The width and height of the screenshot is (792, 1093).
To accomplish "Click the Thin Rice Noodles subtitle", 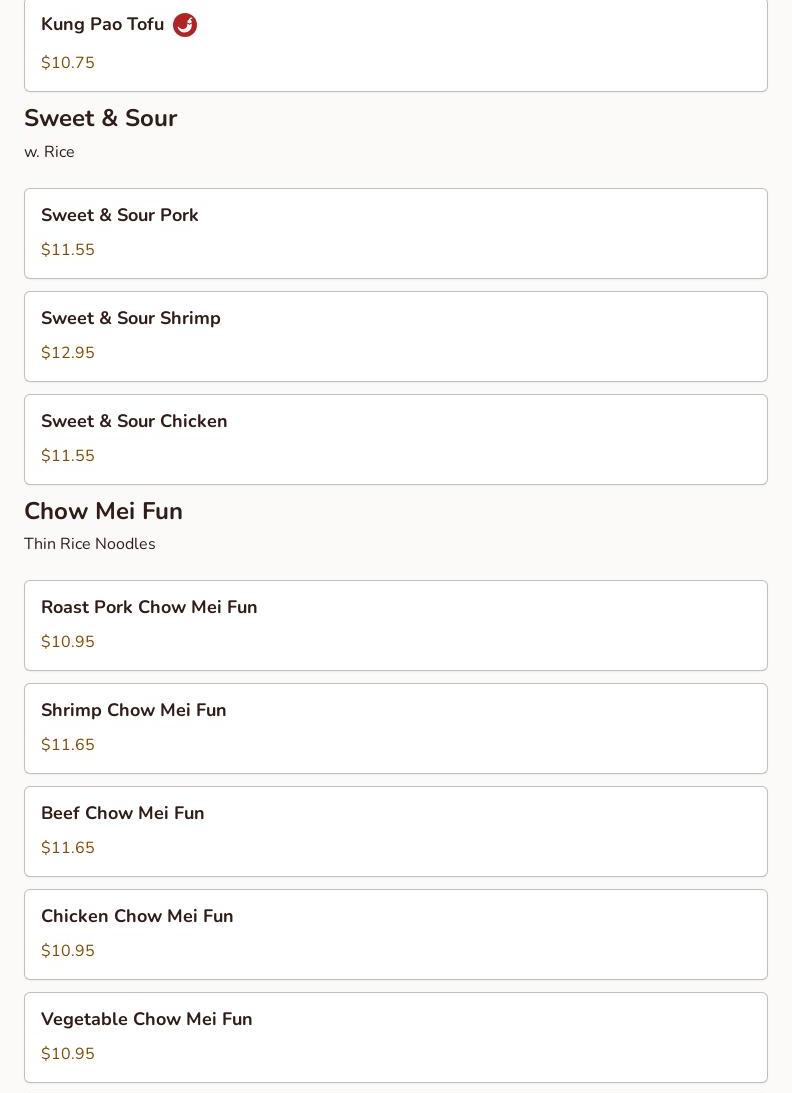I will (x=90, y=544).
